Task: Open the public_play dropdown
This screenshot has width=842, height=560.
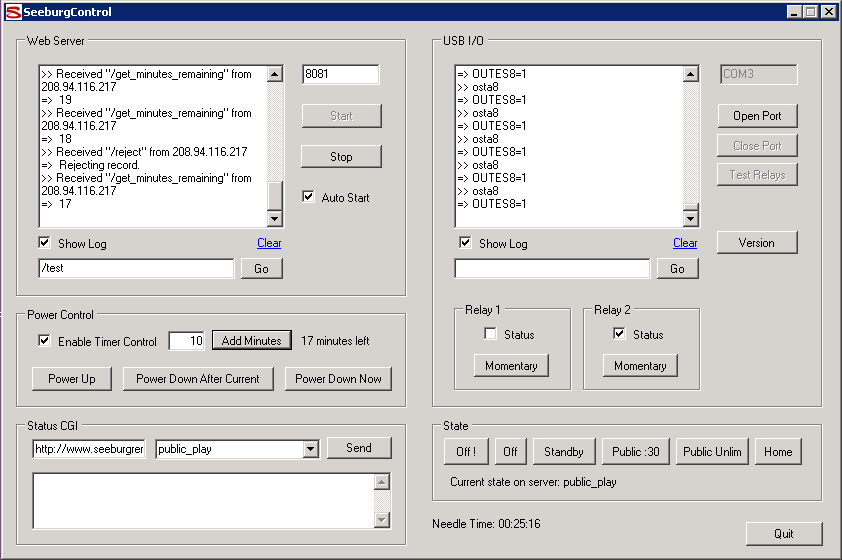Action: (x=310, y=449)
